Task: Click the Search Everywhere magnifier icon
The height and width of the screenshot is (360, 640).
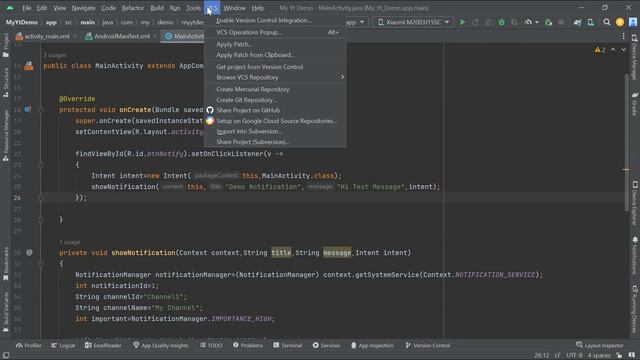Action: (x=607, y=22)
